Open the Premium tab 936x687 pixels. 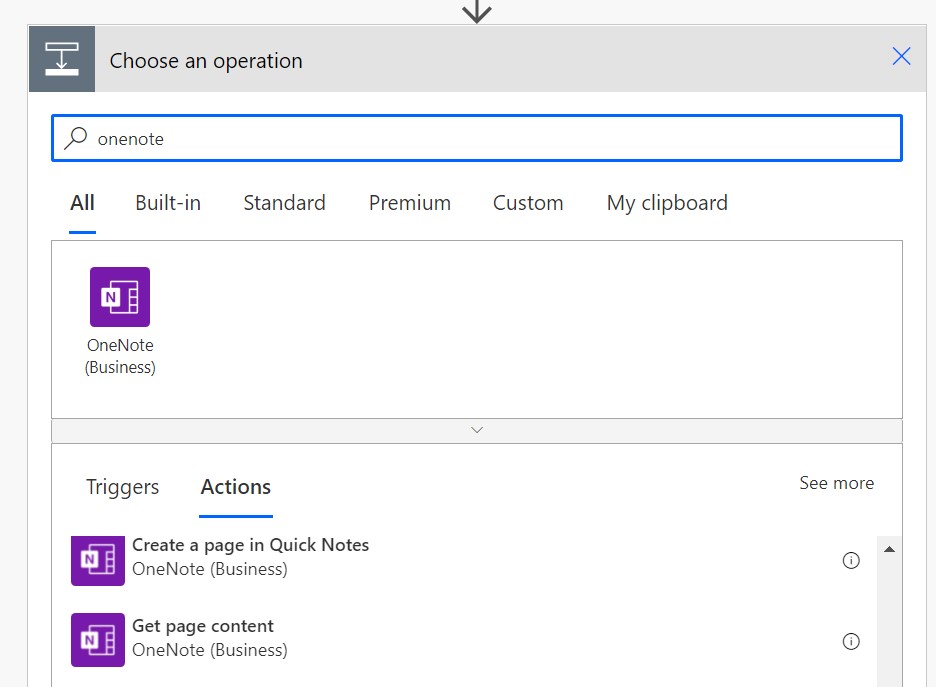tap(410, 203)
